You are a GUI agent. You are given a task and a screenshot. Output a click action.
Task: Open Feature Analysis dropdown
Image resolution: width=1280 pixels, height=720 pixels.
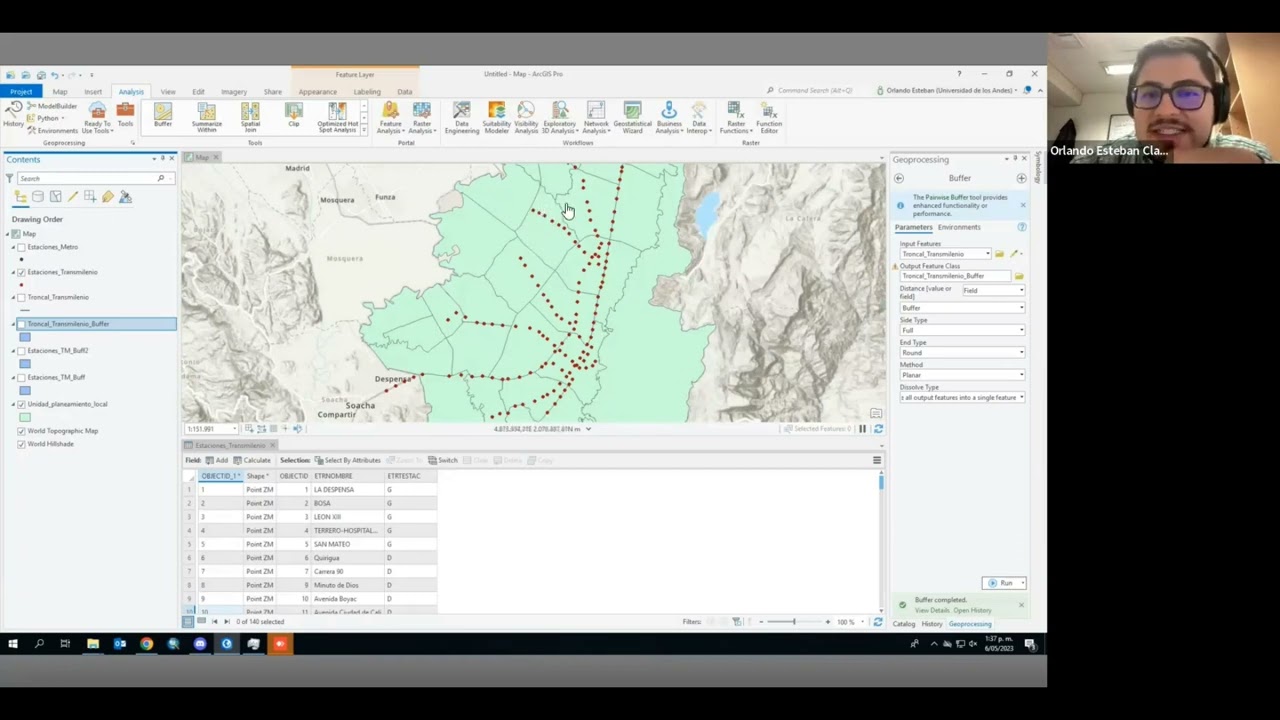pos(390,118)
